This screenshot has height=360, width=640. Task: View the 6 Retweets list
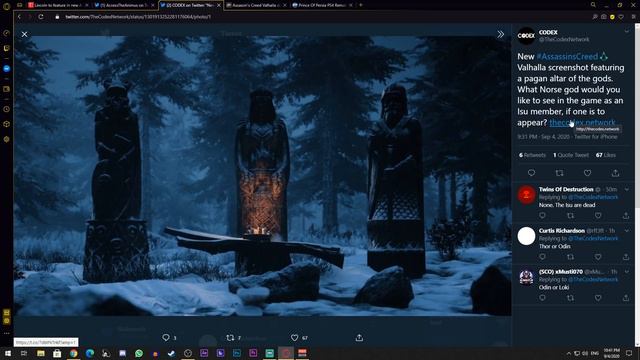tap(532, 155)
